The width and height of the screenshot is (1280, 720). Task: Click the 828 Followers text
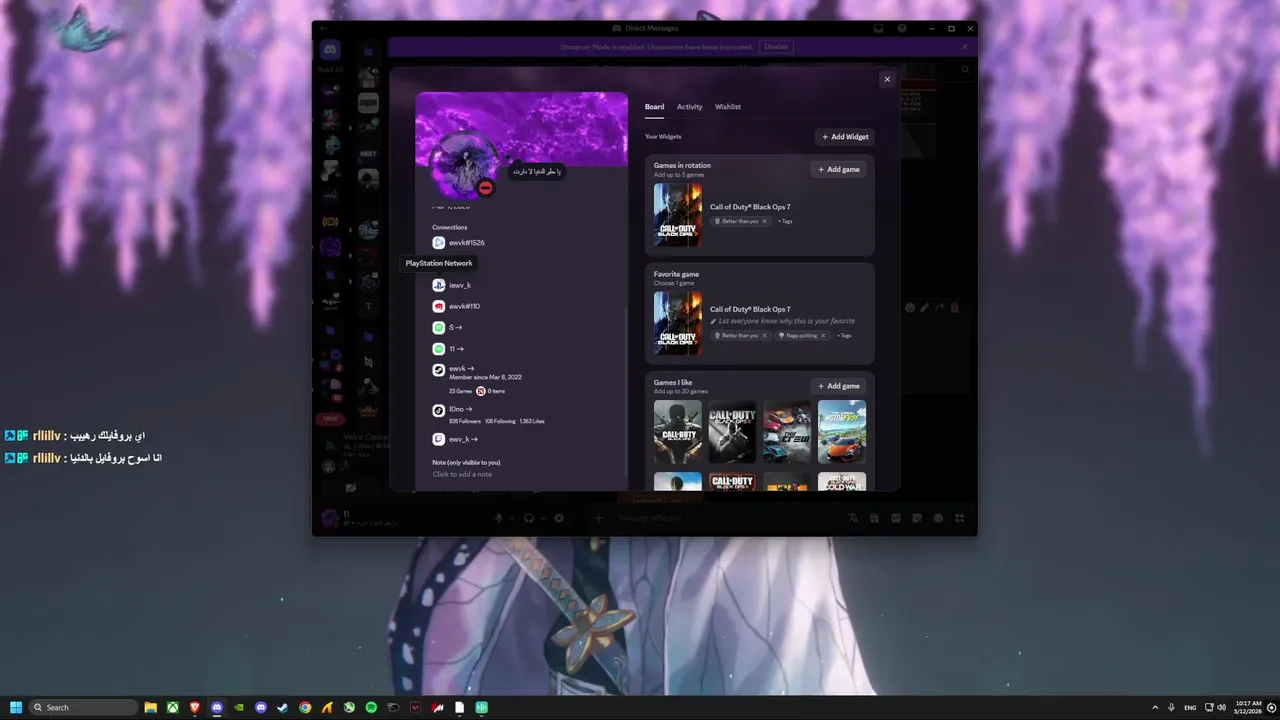coord(465,421)
